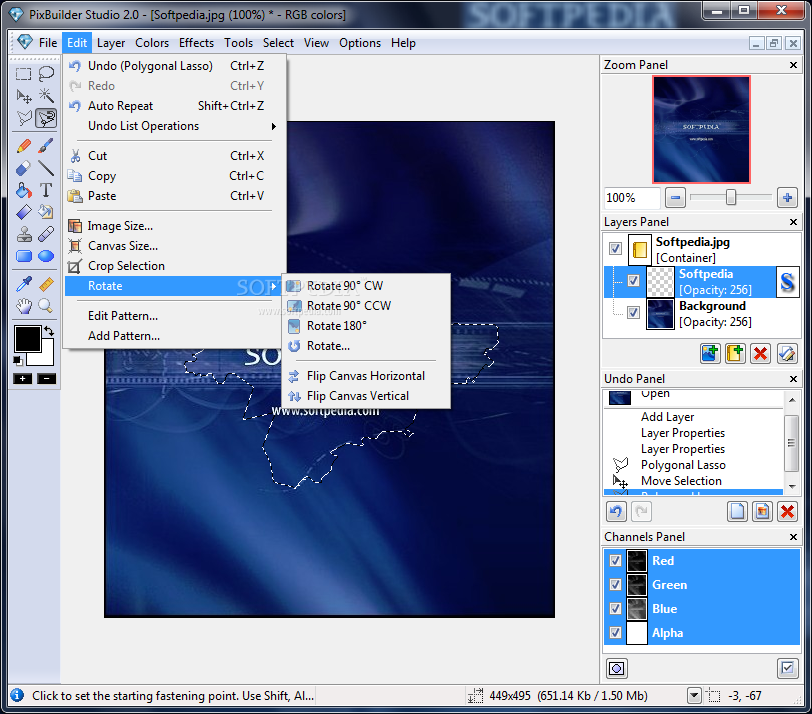Click Crop Selection menu entry

click(175, 266)
